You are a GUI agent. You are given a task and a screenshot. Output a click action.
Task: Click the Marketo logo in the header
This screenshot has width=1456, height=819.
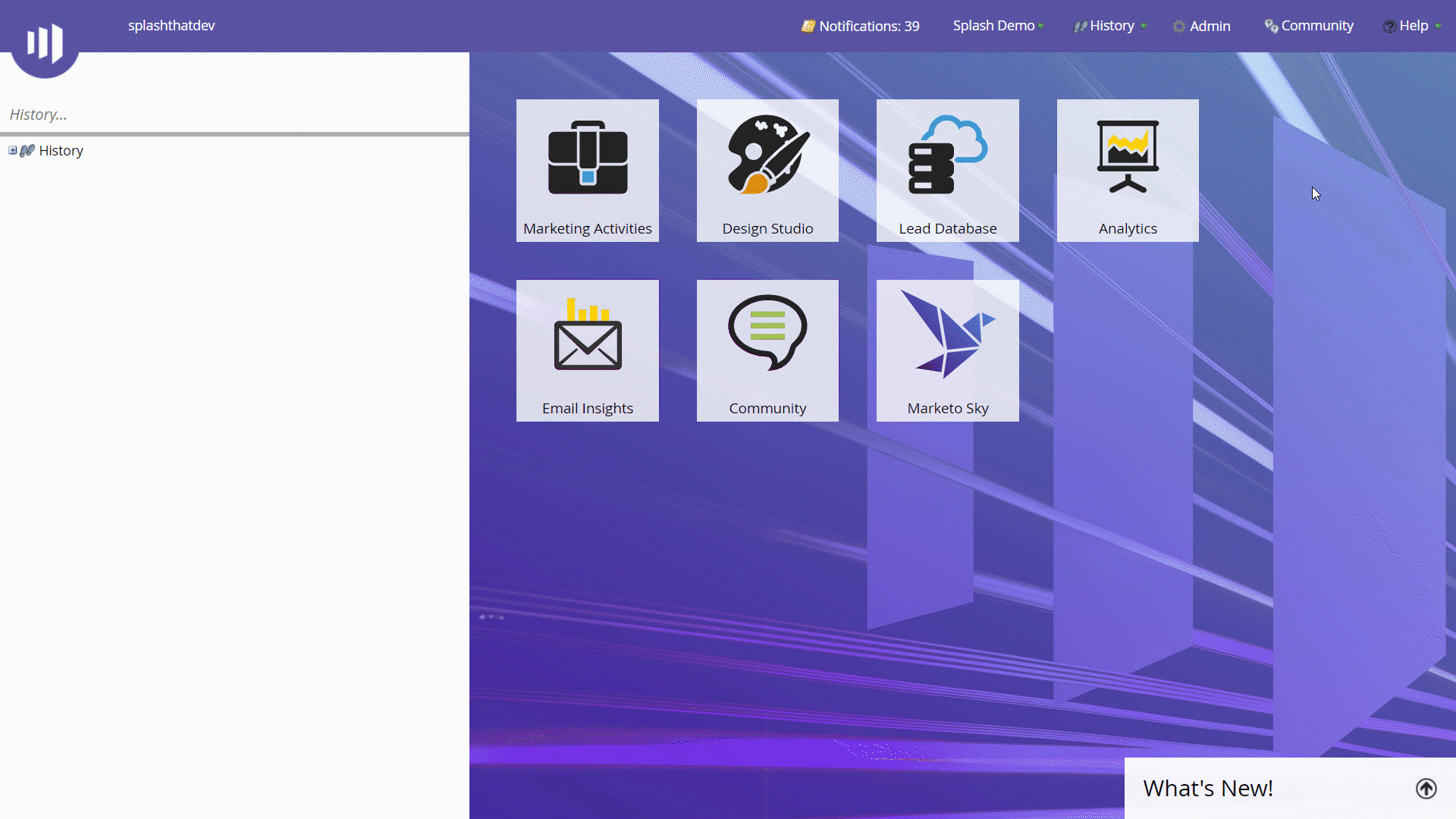pyautogui.click(x=45, y=42)
